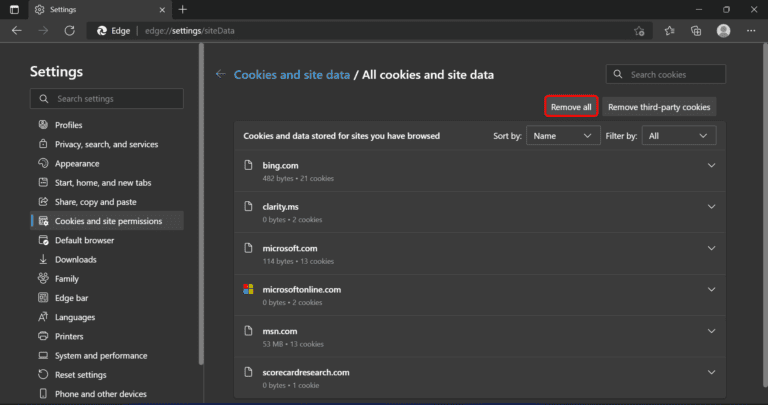The width and height of the screenshot is (768, 405).
Task: Follow the Cookies and site data breadcrumb link
Action: 292,74
